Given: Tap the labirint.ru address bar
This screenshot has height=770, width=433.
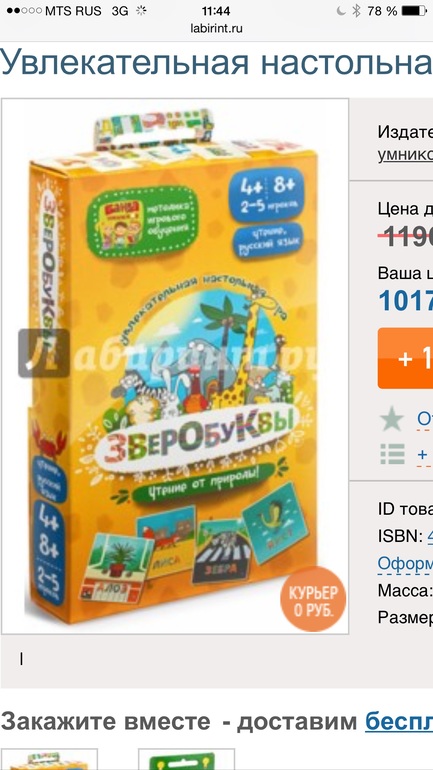Looking at the screenshot, I should (x=216, y=28).
